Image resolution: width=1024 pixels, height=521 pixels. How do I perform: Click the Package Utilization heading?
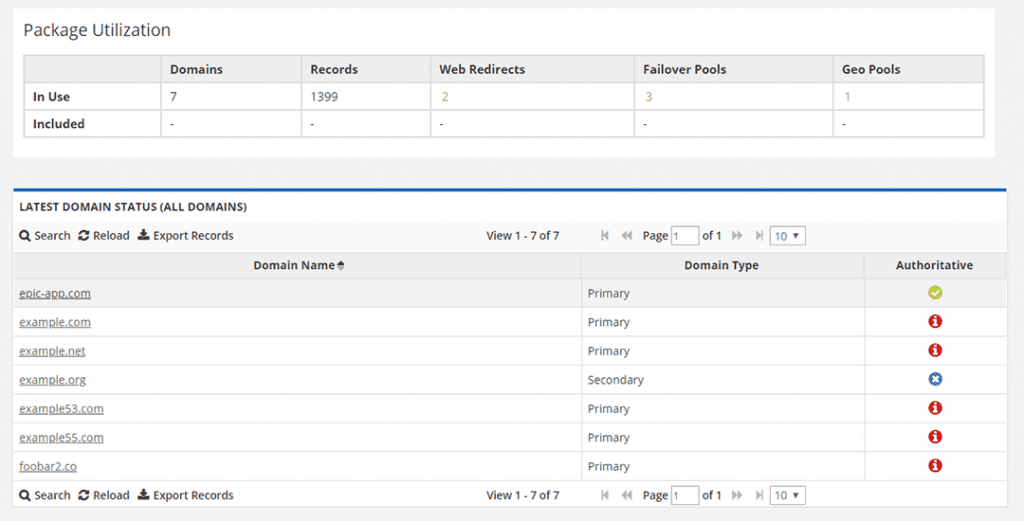pos(97,30)
